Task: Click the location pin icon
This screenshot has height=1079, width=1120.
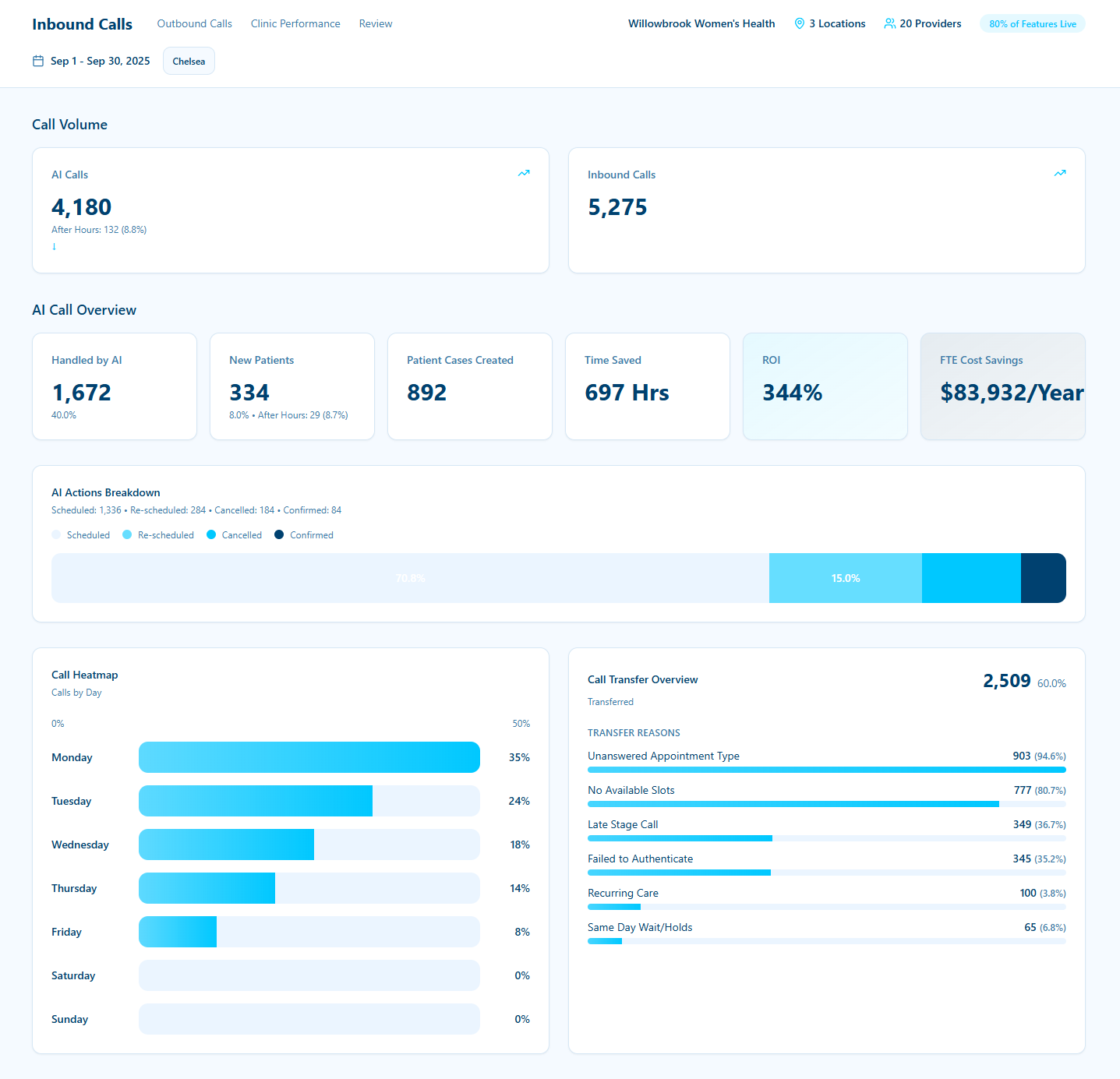Action: pyautogui.click(x=799, y=23)
